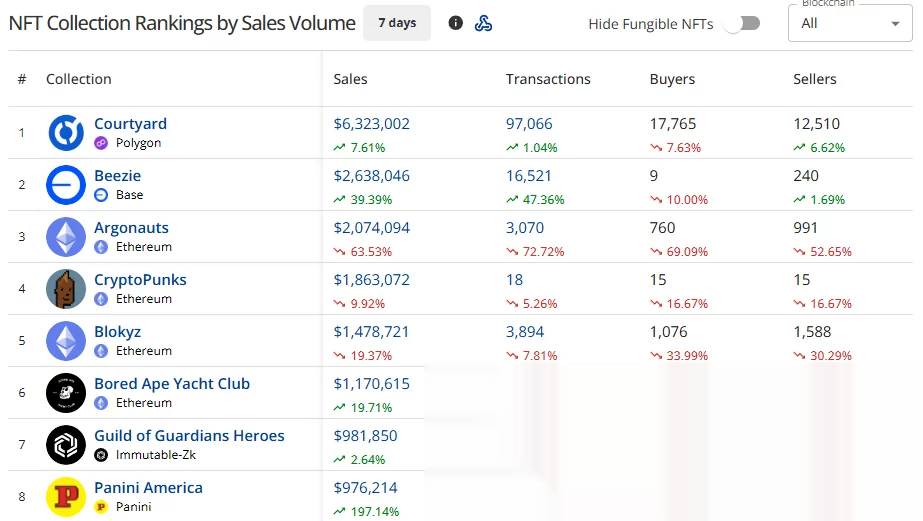Click the Panini America logo
The width and height of the screenshot is (923, 521).
(66, 497)
